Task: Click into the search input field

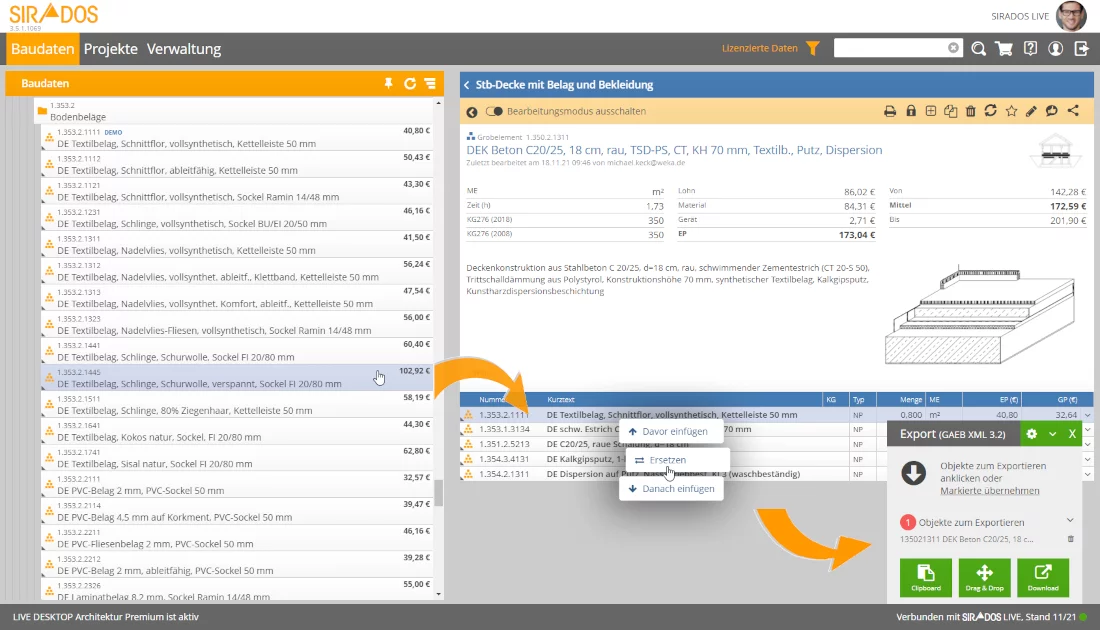Action: (890, 48)
